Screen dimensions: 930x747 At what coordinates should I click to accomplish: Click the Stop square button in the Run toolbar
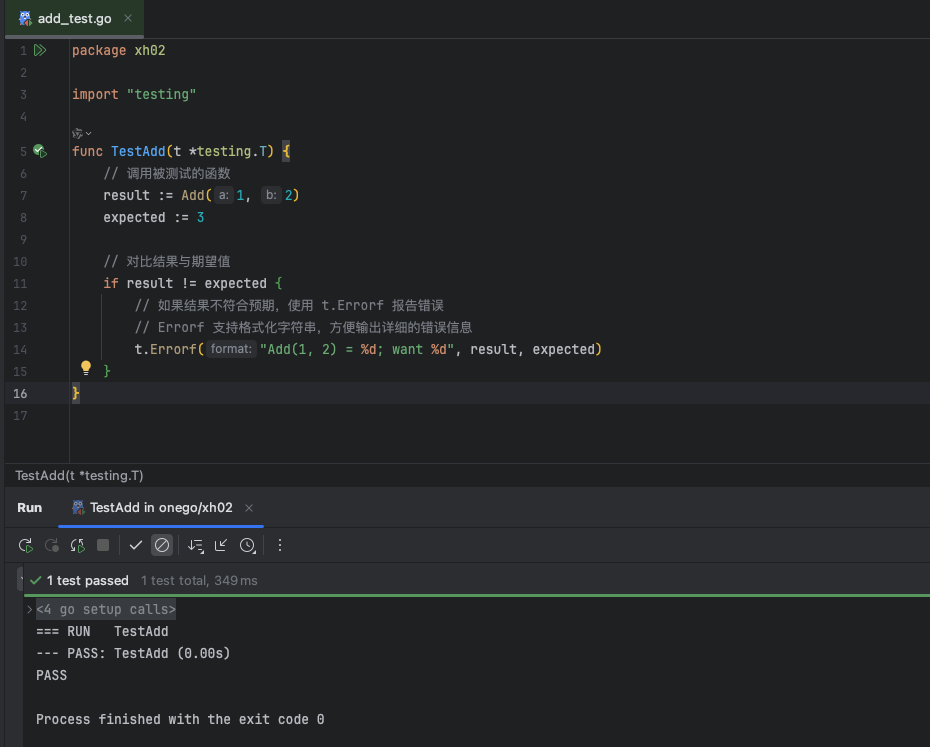[x=103, y=545]
